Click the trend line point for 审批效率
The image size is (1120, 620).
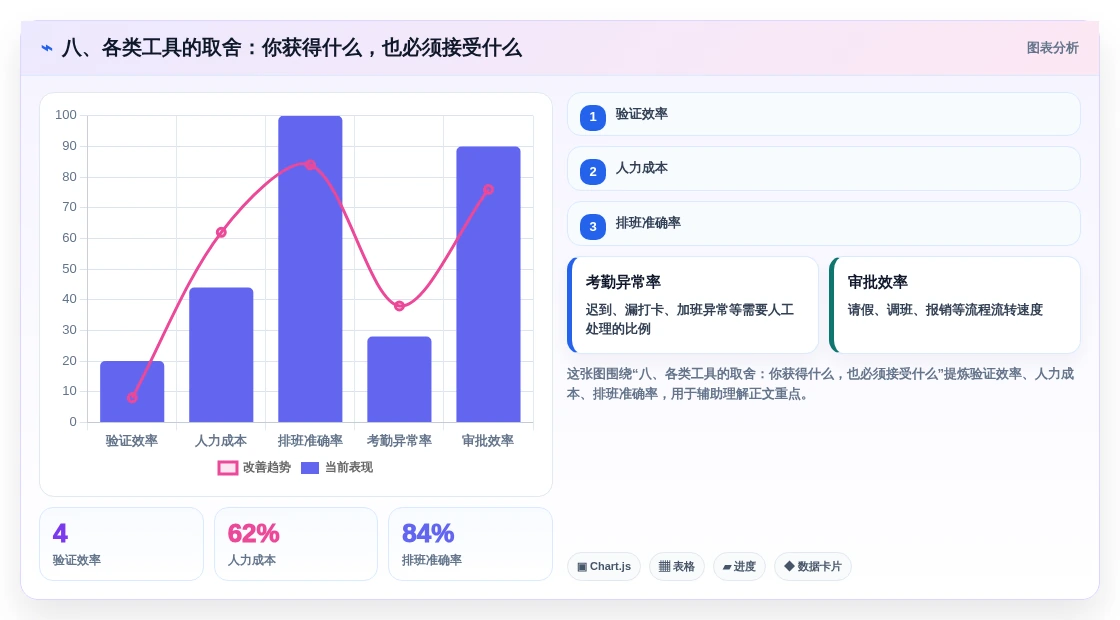(489, 190)
